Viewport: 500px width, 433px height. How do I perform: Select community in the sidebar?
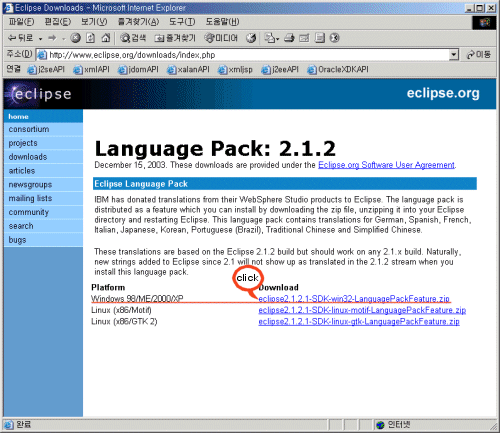(x=43, y=212)
